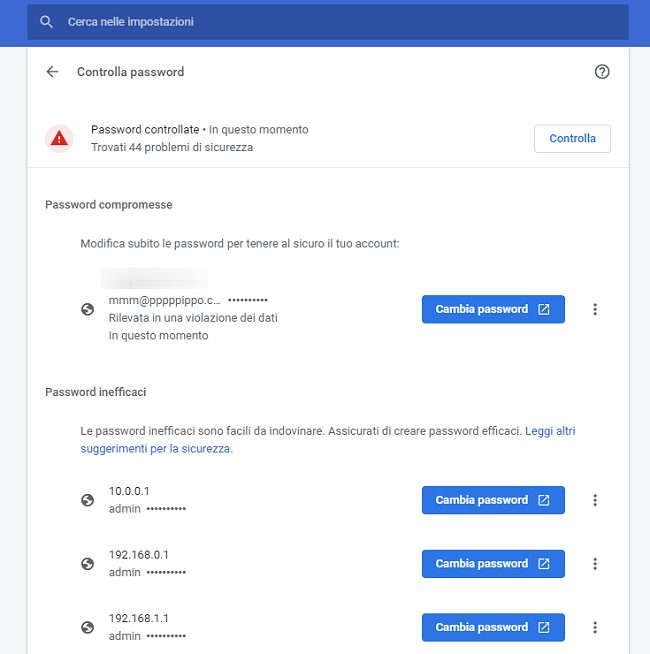The image size is (650, 654).
Task: Click Cambia password for compromised account
Action: [x=493, y=309]
